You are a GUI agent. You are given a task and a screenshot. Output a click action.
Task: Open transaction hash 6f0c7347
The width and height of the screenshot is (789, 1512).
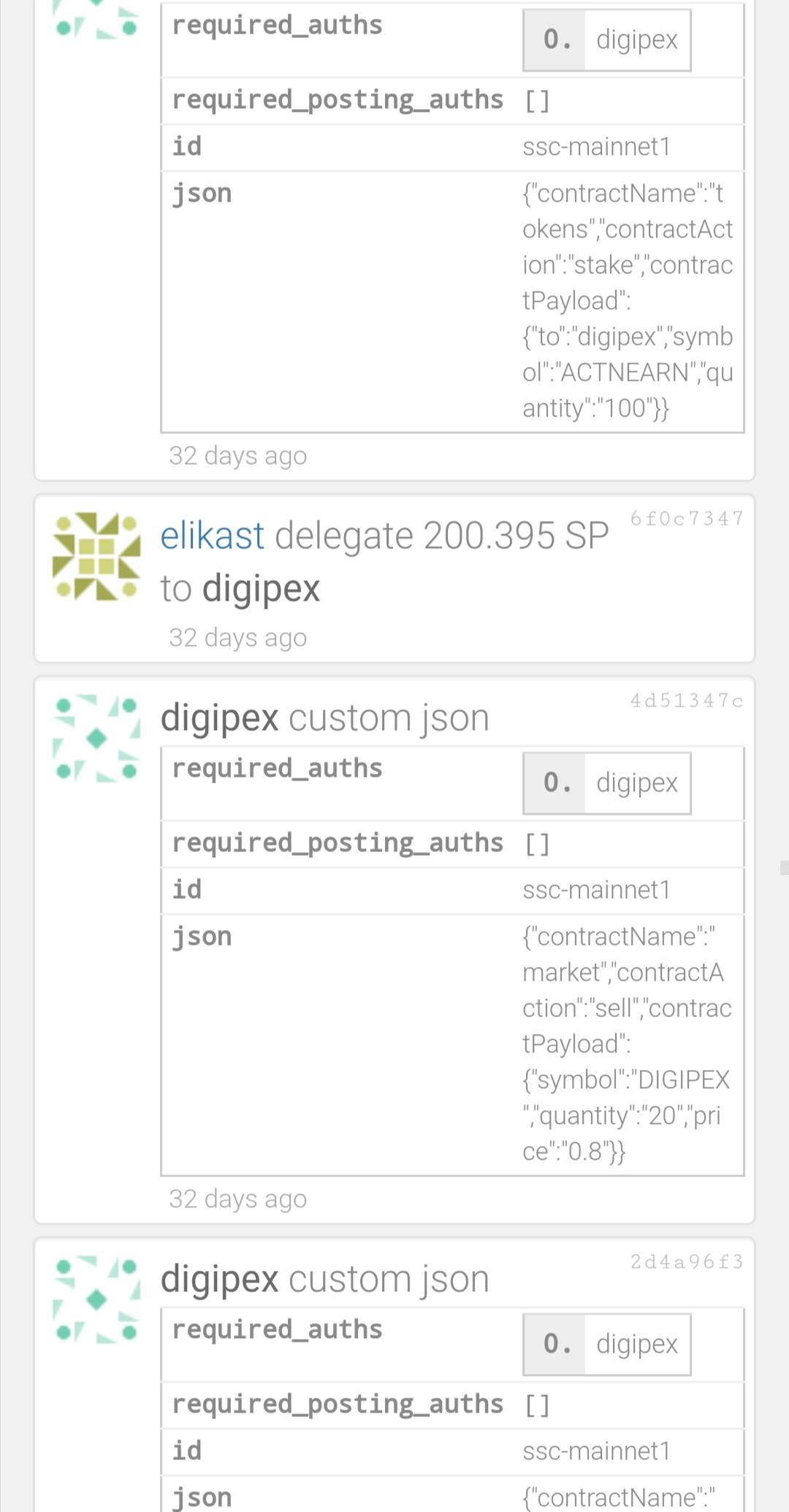(686, 519)
